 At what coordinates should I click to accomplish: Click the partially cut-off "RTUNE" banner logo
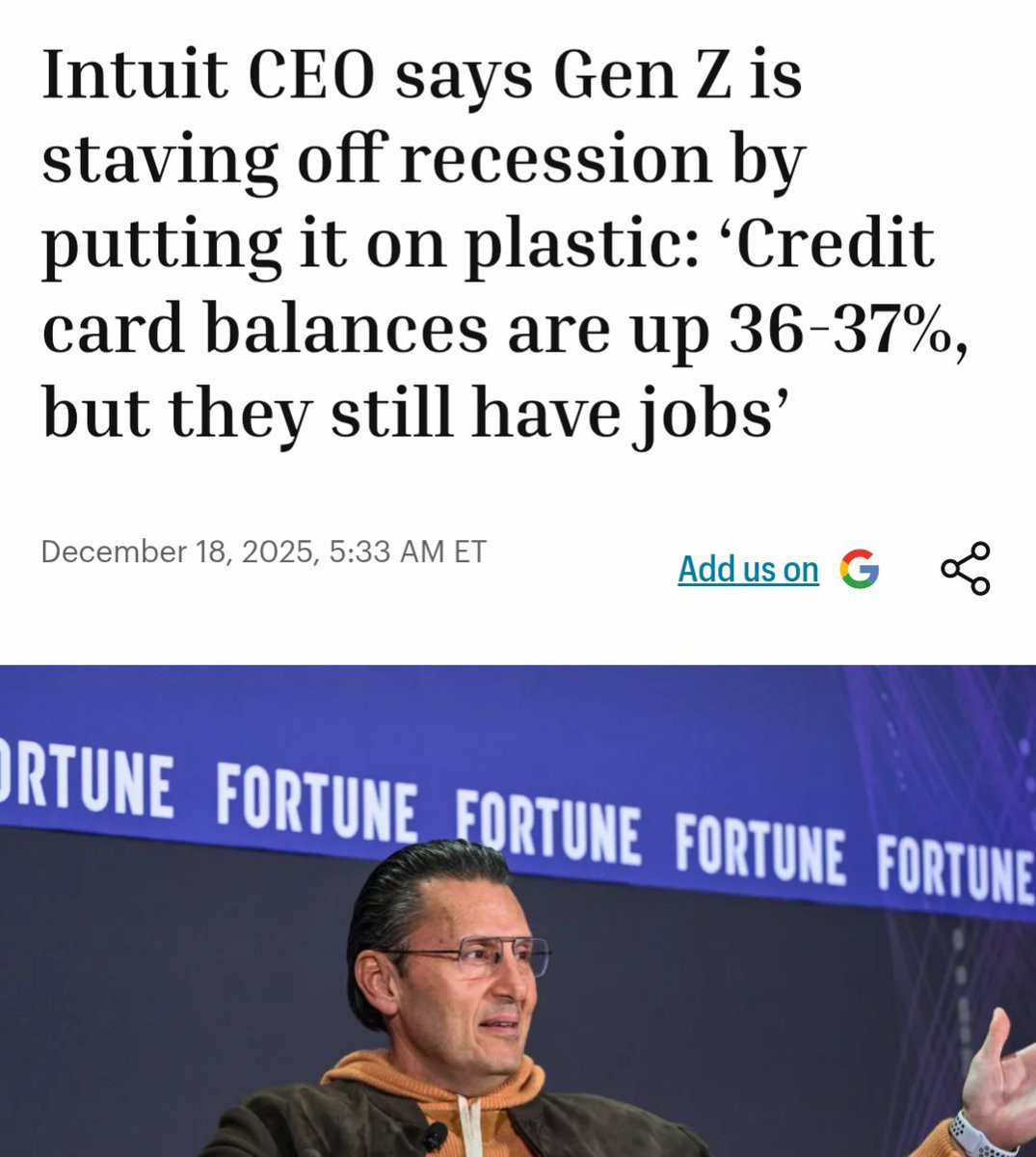89,784
